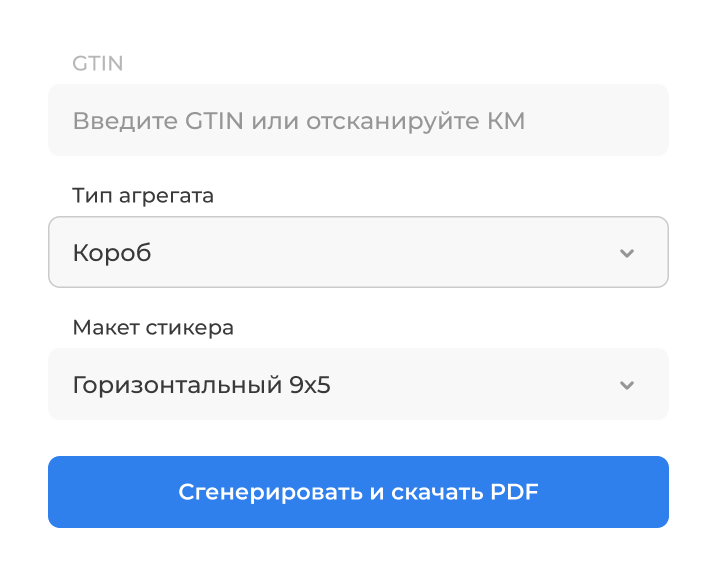Open the Макет стикера dropdown
The width and height of the screenshot is (718, 577).
(x=358, y=384)
